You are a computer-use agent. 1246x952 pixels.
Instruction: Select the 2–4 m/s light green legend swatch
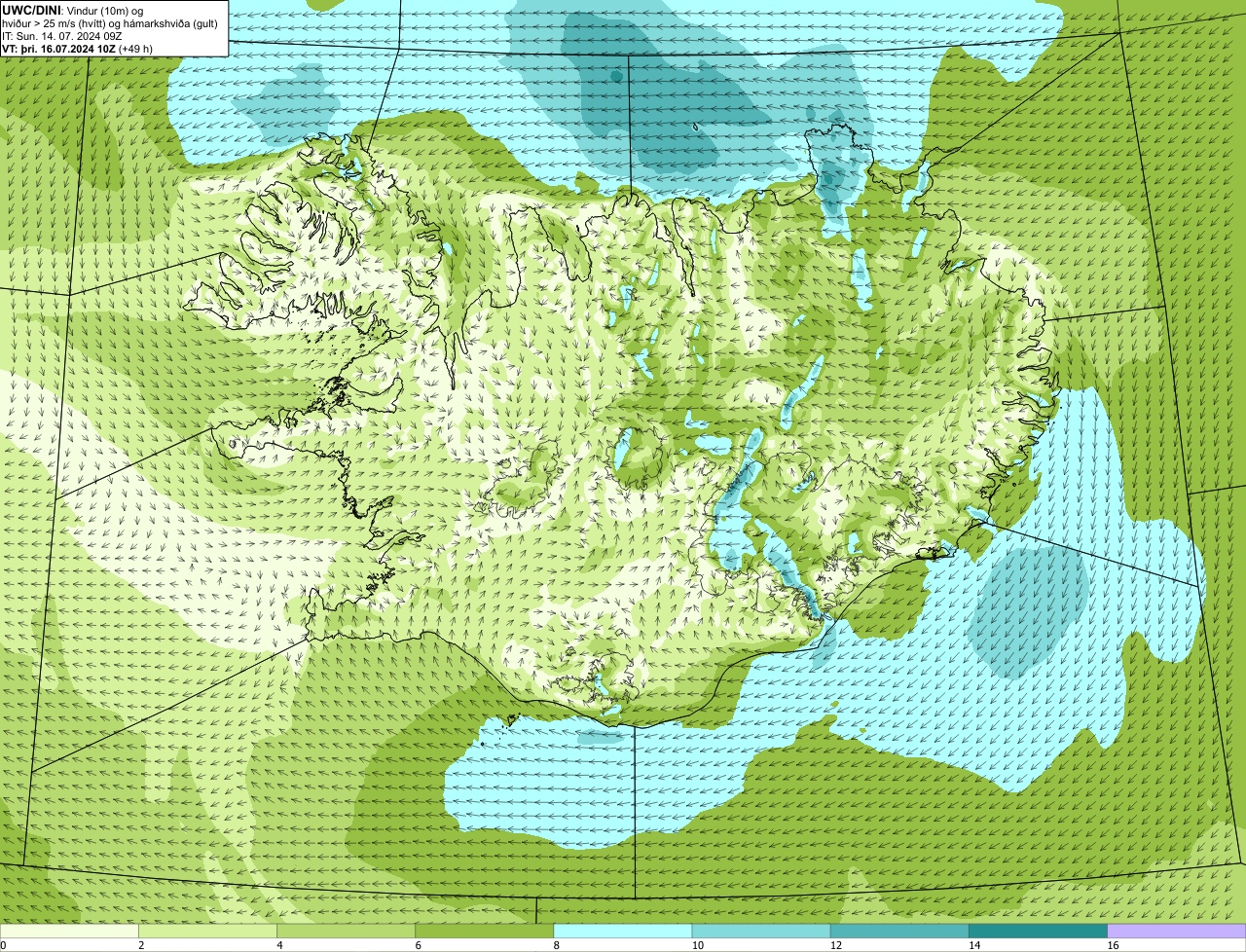[x=208, y=932]
